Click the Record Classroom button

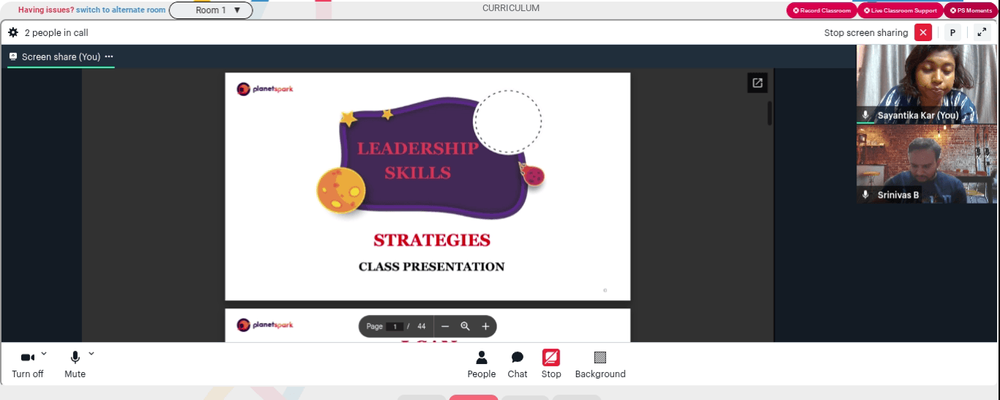821,10
